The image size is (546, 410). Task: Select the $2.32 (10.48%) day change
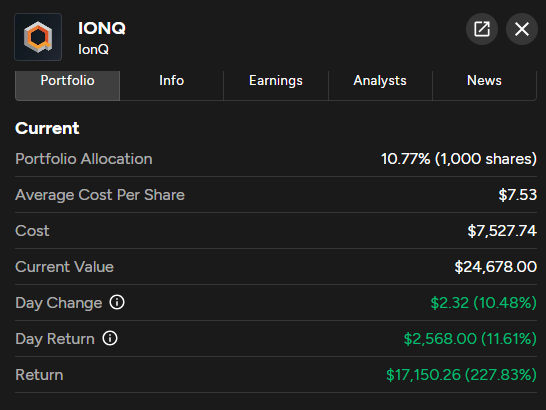484,303
